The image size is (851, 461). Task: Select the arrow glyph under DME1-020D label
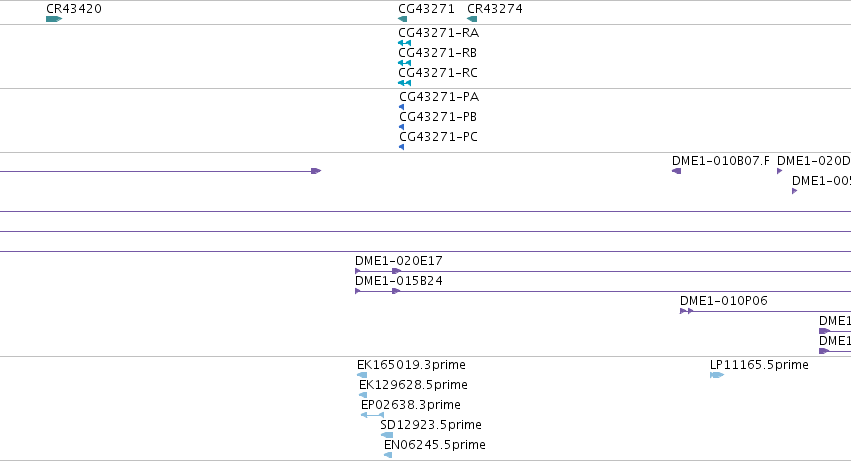pyautogui.click(x=780, y=171)
